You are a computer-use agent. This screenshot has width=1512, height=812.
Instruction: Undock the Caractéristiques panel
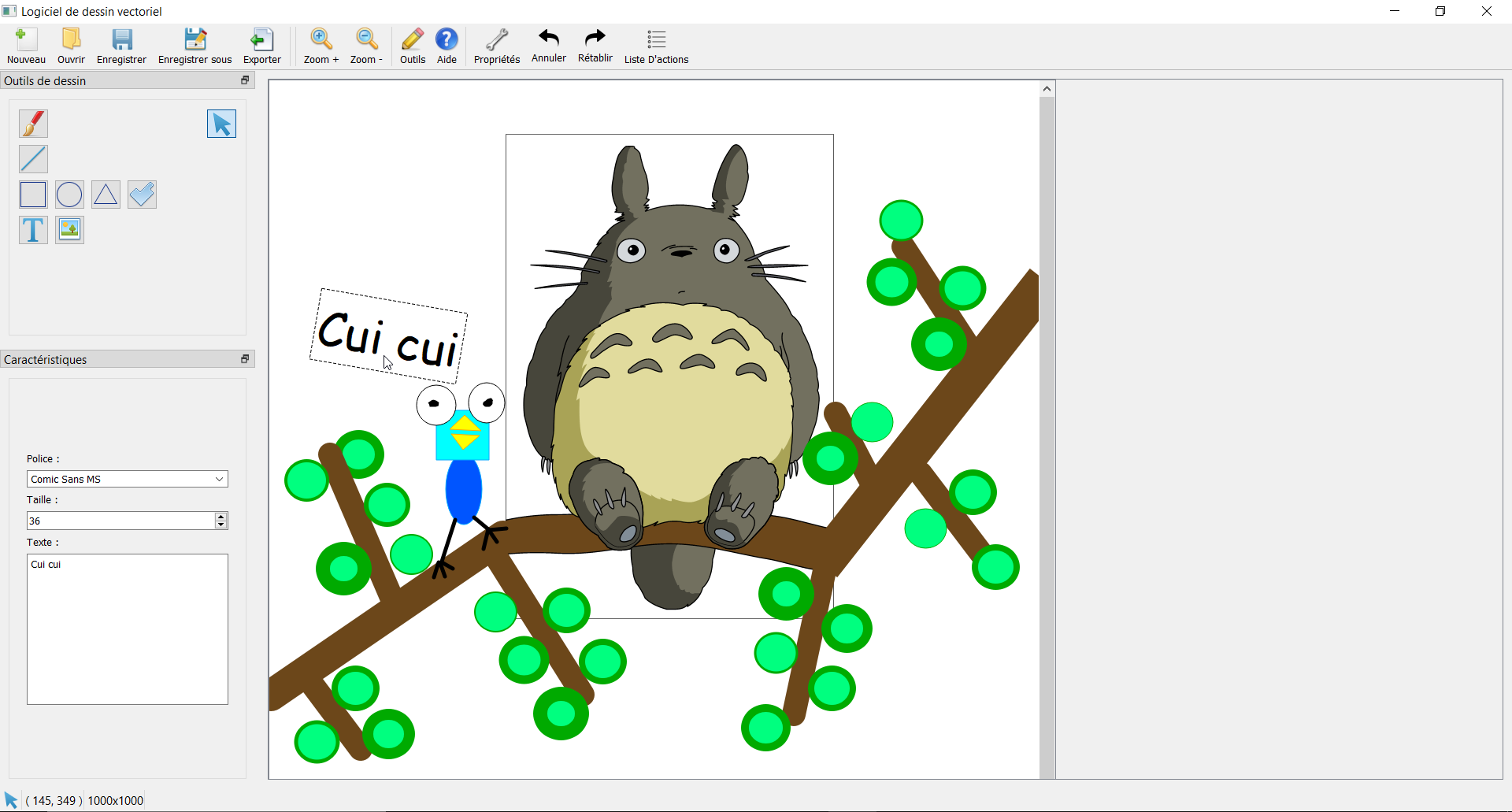pos(244,358)
